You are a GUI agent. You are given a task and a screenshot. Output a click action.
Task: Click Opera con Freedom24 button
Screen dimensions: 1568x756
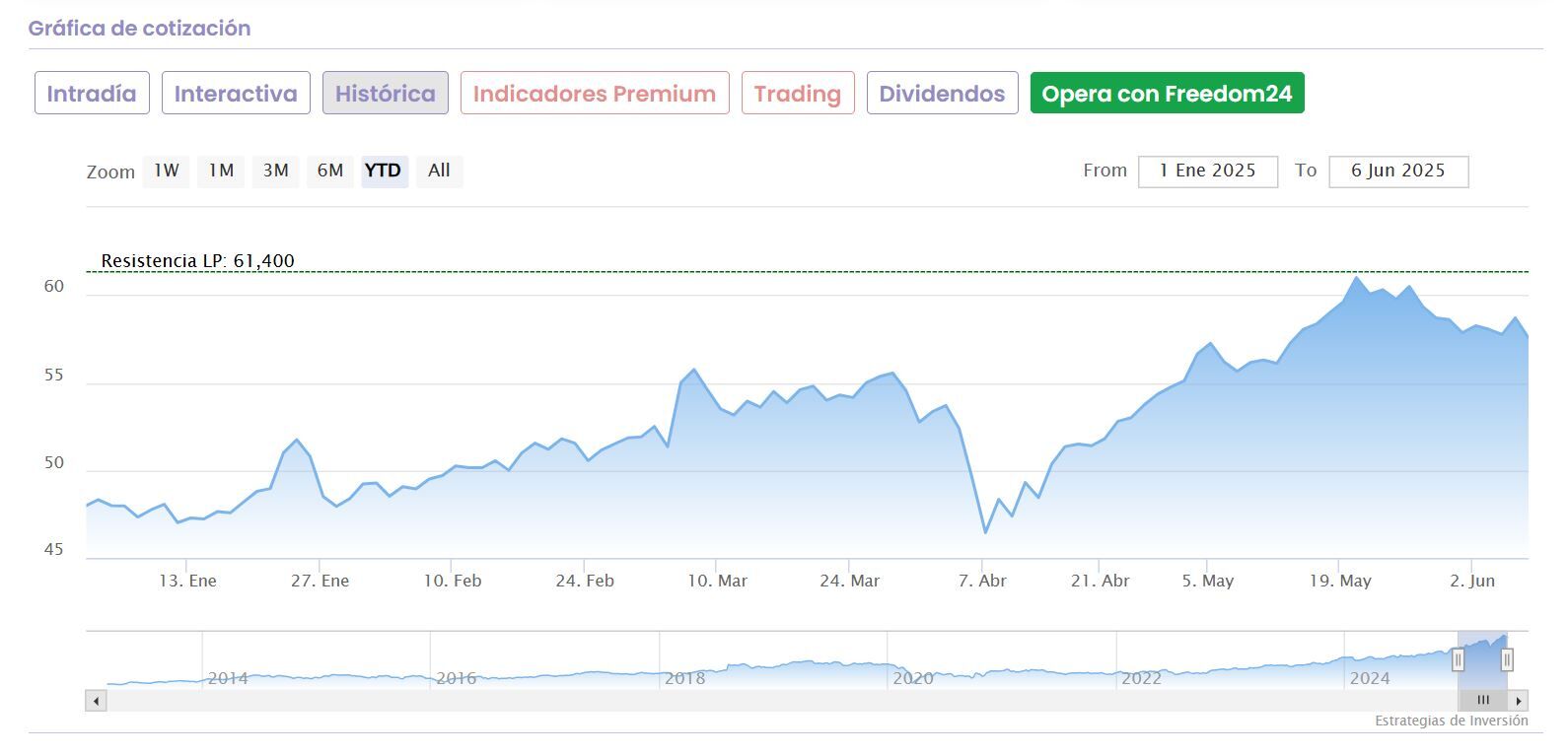coord(1167,94)
